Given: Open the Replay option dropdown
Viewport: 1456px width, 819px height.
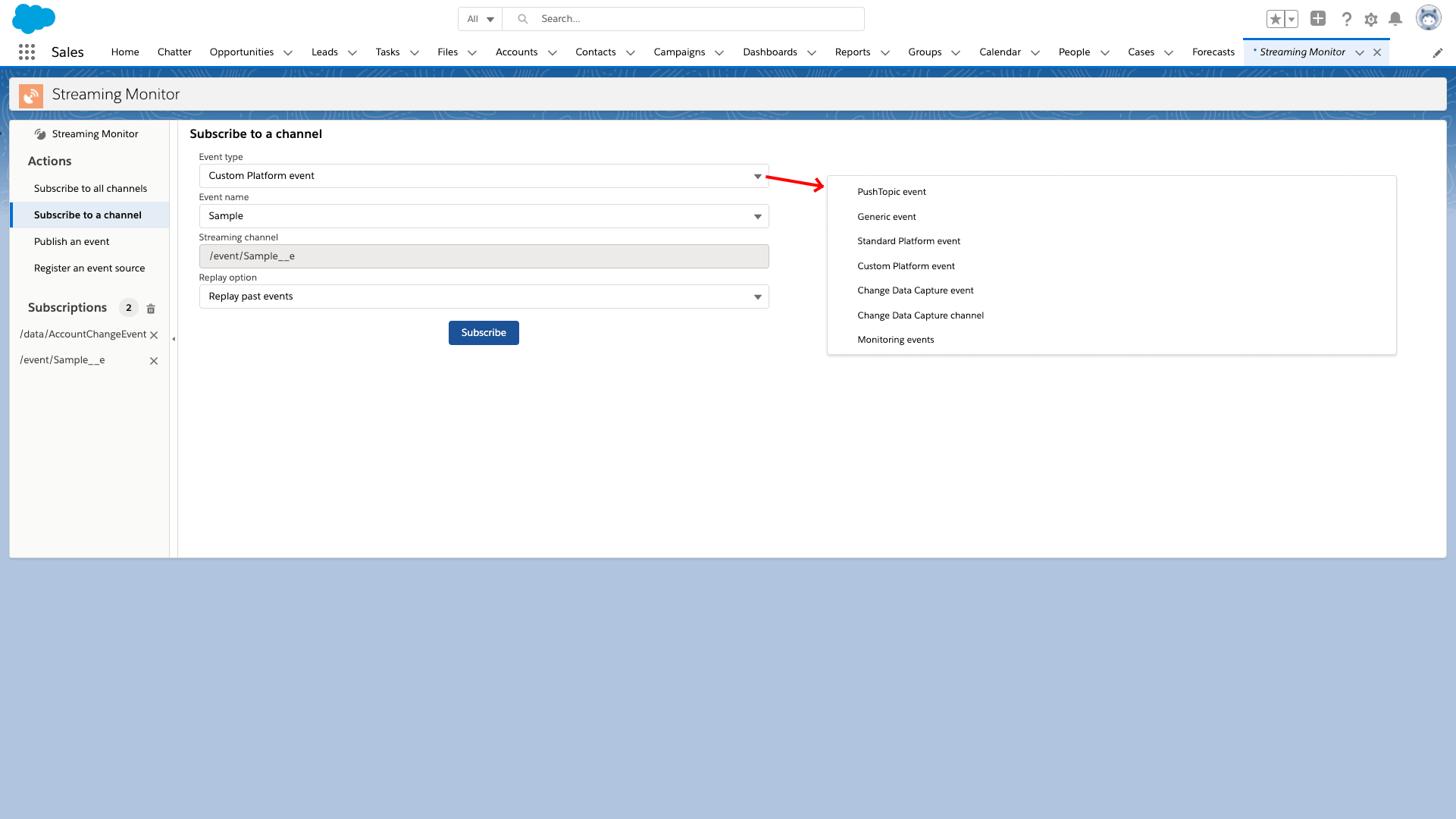Looking at the screenshot, I should pyautogui.click(x=484, y=297).
